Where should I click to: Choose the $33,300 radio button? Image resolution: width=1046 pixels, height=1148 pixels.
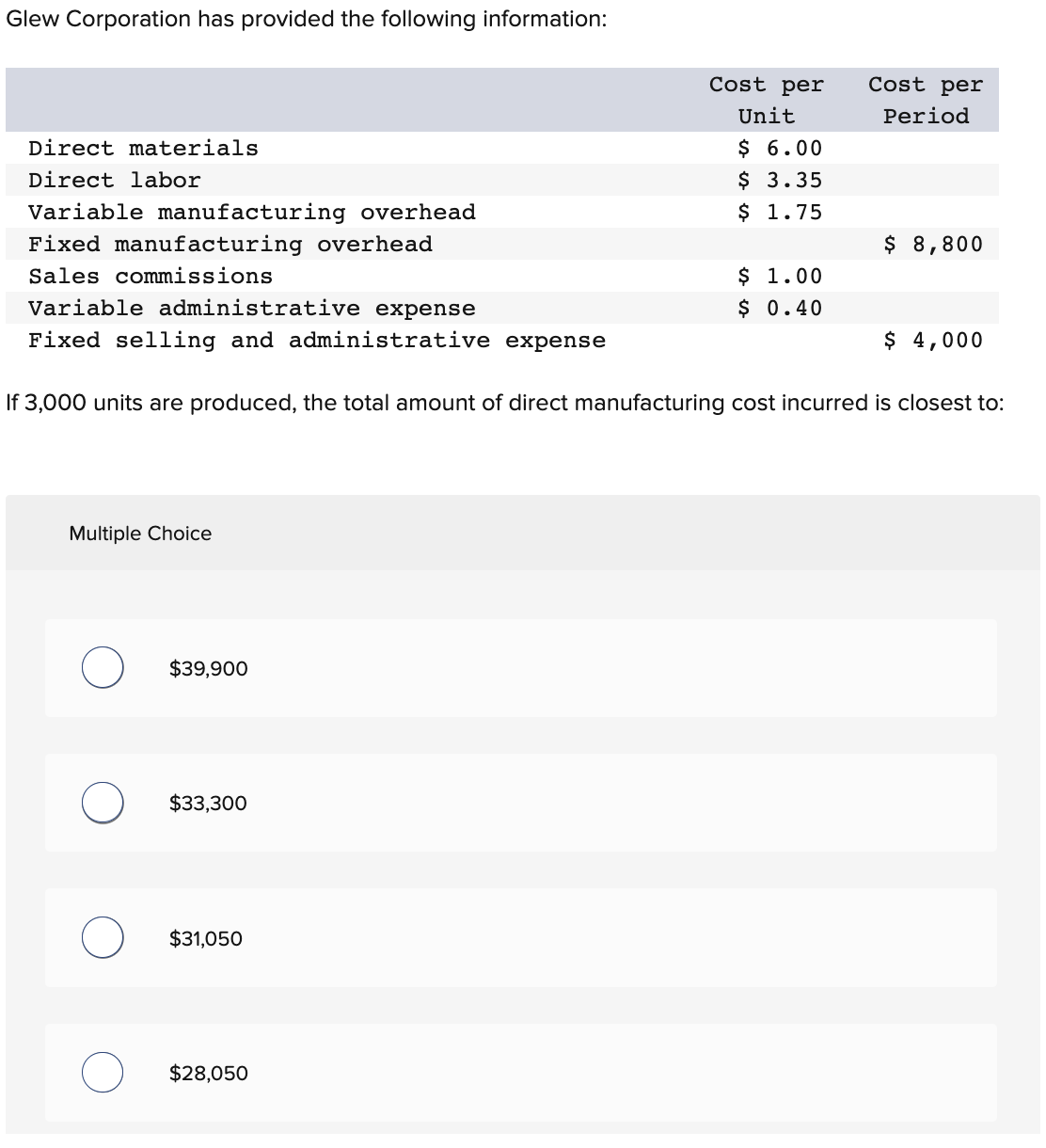coord(102,803)
